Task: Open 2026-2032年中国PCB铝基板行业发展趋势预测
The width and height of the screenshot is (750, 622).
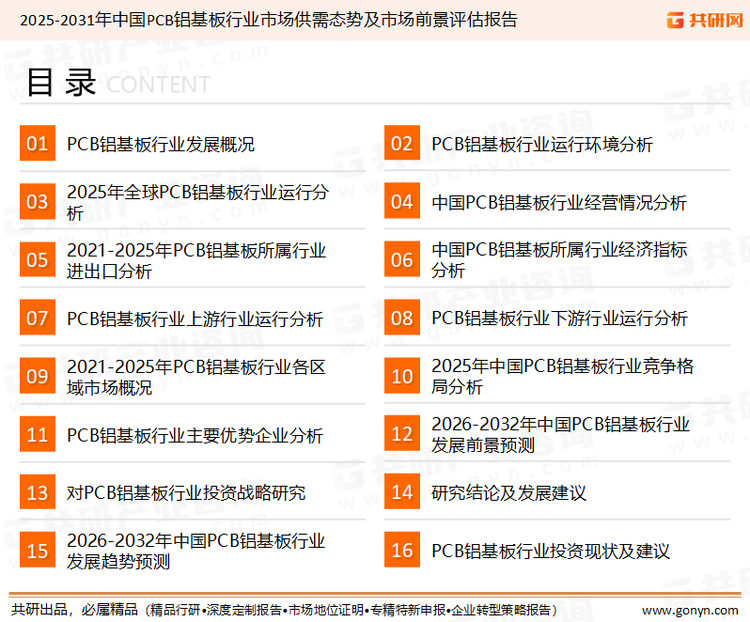Action: [x=196, y=551]
